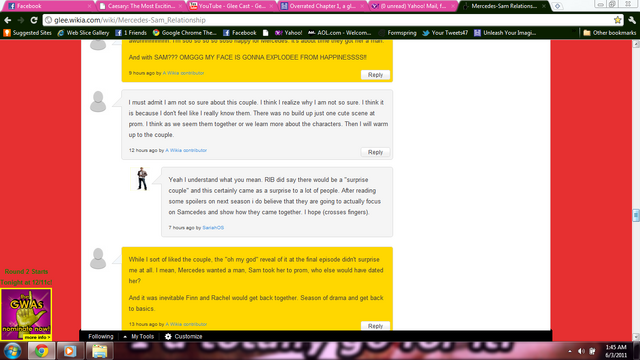Reply to the 12 hours ago comment
The width and height of the screenshot is (640, 360).
(x=375, y=152)
